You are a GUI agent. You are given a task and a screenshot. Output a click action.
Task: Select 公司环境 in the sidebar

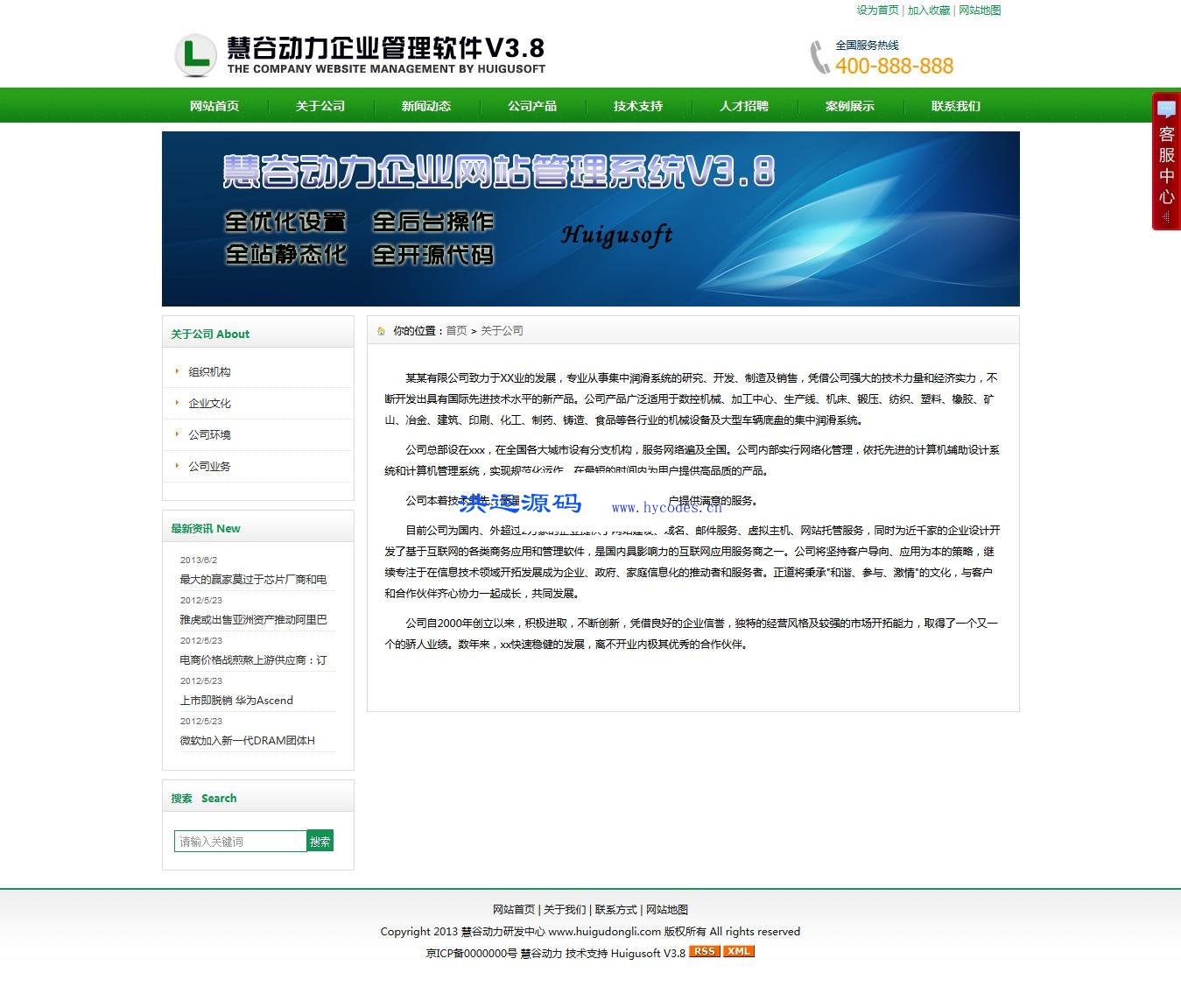click(210, 434)
